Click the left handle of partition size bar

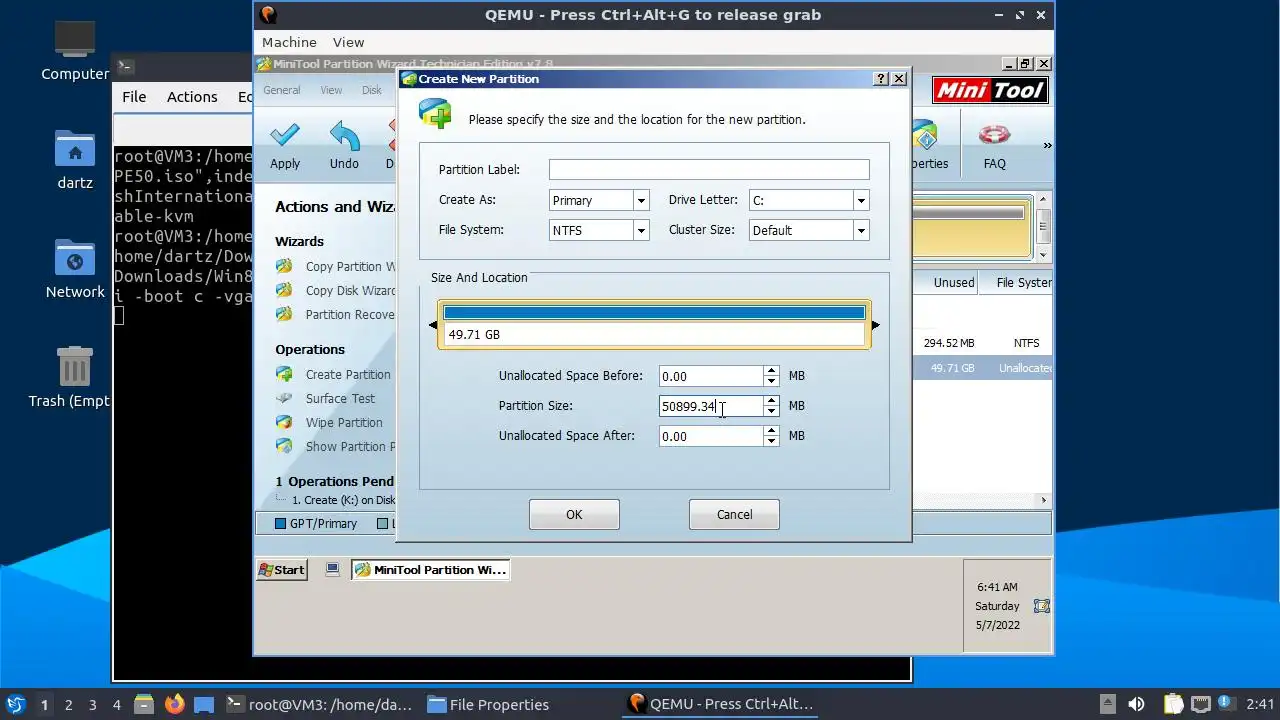pyautogui.click(x=433, y=325)
